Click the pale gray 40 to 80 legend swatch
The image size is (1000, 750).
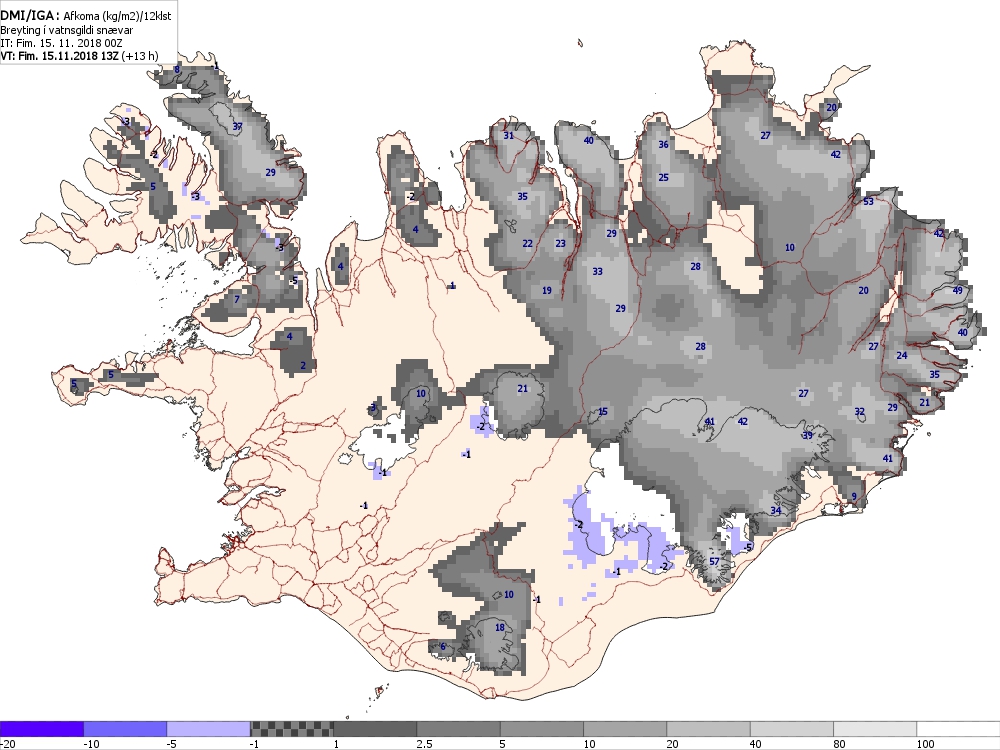tap(792, 728)
